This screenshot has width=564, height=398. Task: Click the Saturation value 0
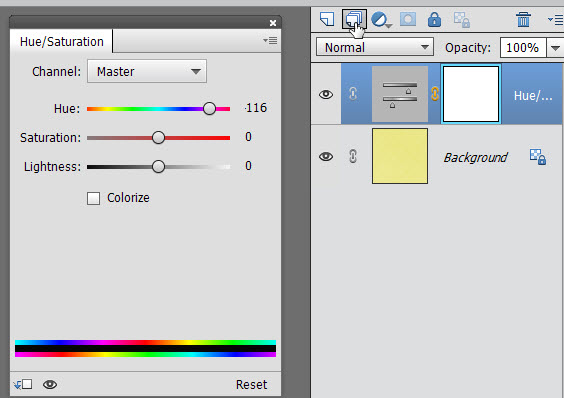248,137
